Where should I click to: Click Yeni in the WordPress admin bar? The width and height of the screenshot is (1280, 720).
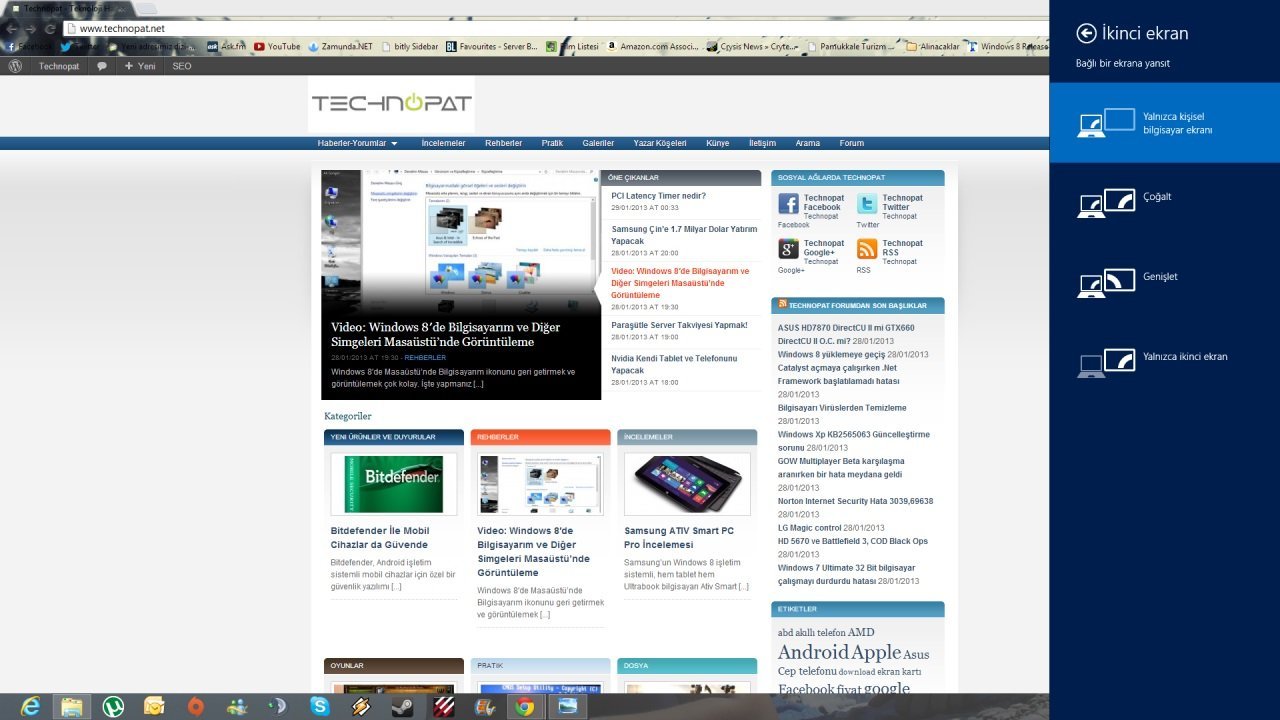click(140, 66)
